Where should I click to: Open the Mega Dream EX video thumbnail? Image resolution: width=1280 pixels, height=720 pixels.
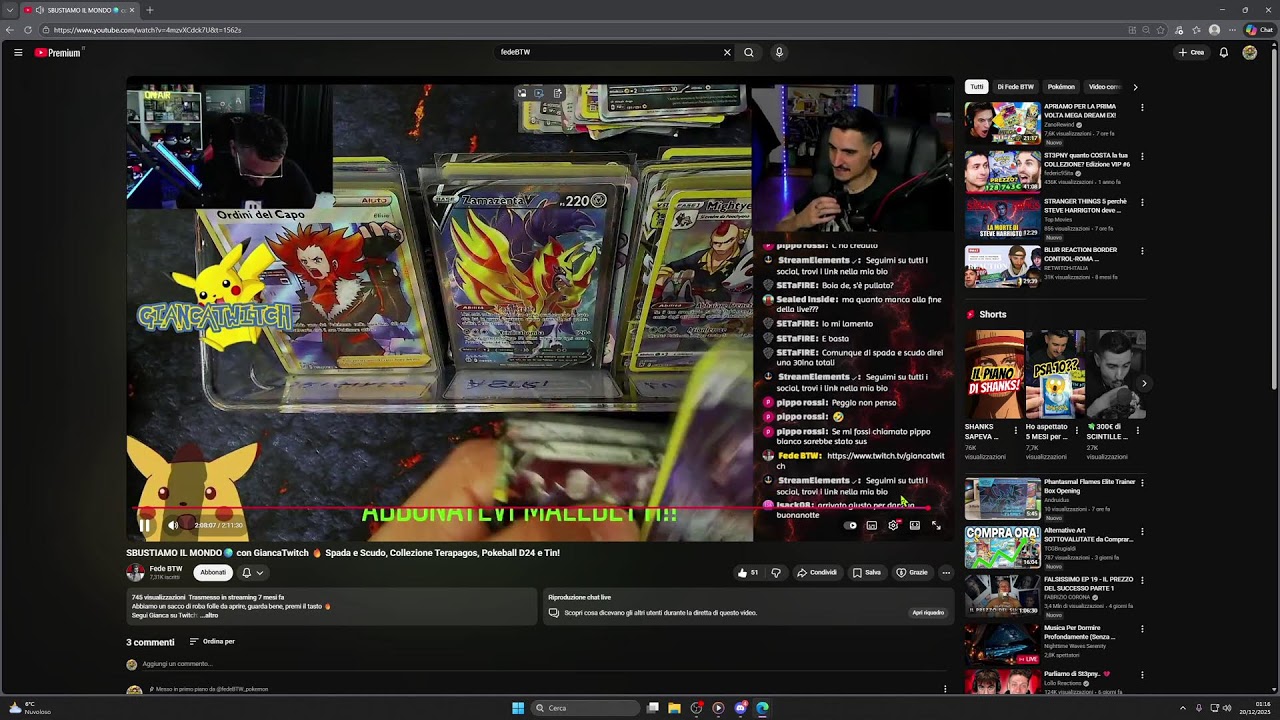[1002, 124]
